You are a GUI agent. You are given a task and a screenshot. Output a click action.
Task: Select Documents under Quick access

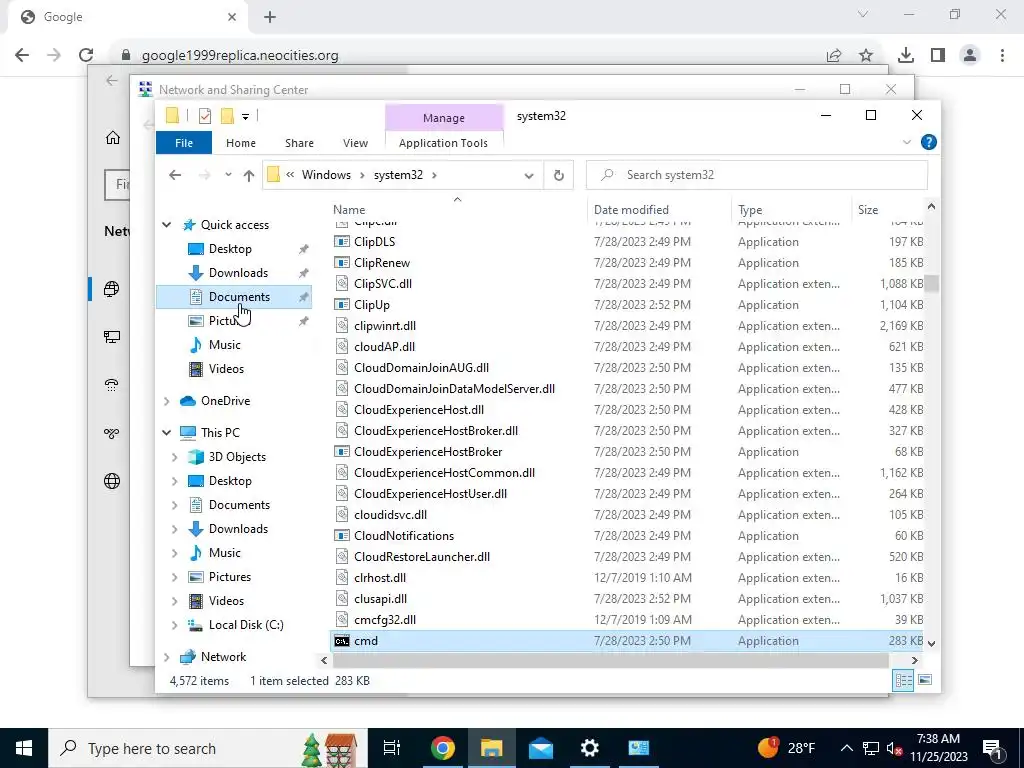pos(234,297)
